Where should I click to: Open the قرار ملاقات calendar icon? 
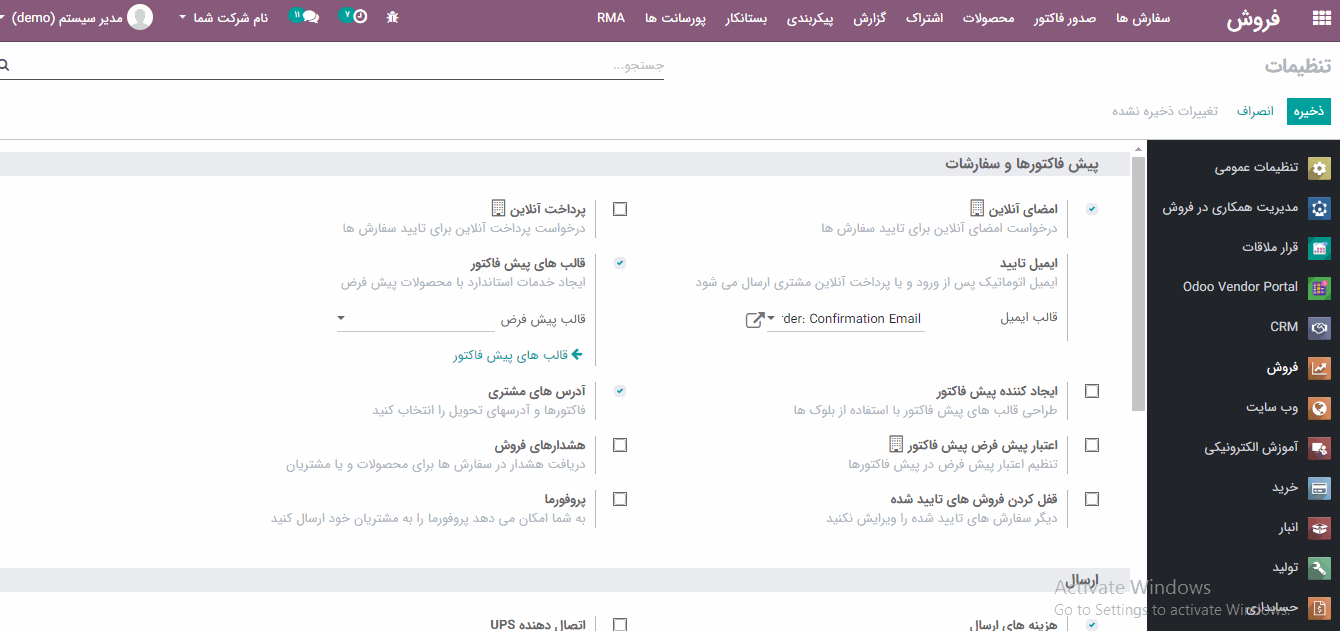[1320, 248]
